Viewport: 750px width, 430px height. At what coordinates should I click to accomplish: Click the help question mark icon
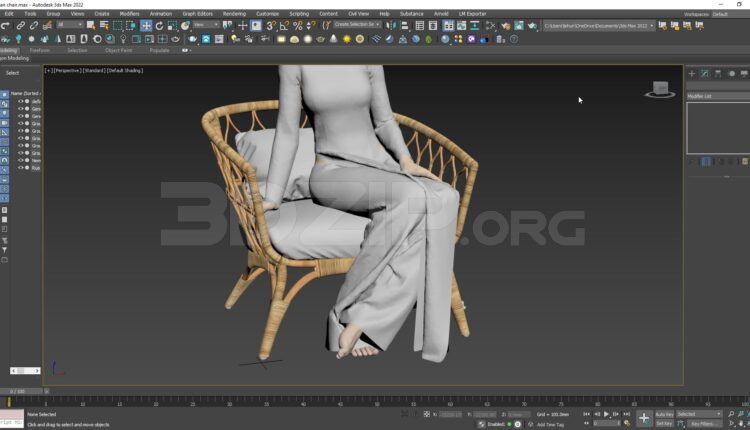pyautogui.click(x=514, y=39)
